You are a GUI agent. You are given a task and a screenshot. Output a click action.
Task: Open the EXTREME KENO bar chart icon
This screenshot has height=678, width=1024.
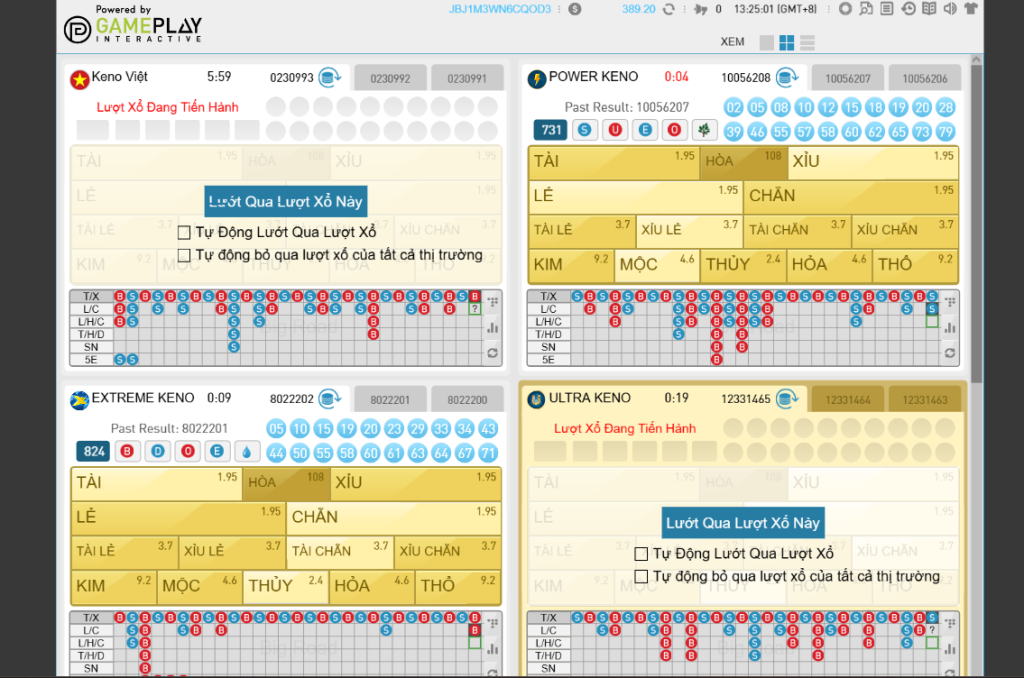click(x=493, y=649)
